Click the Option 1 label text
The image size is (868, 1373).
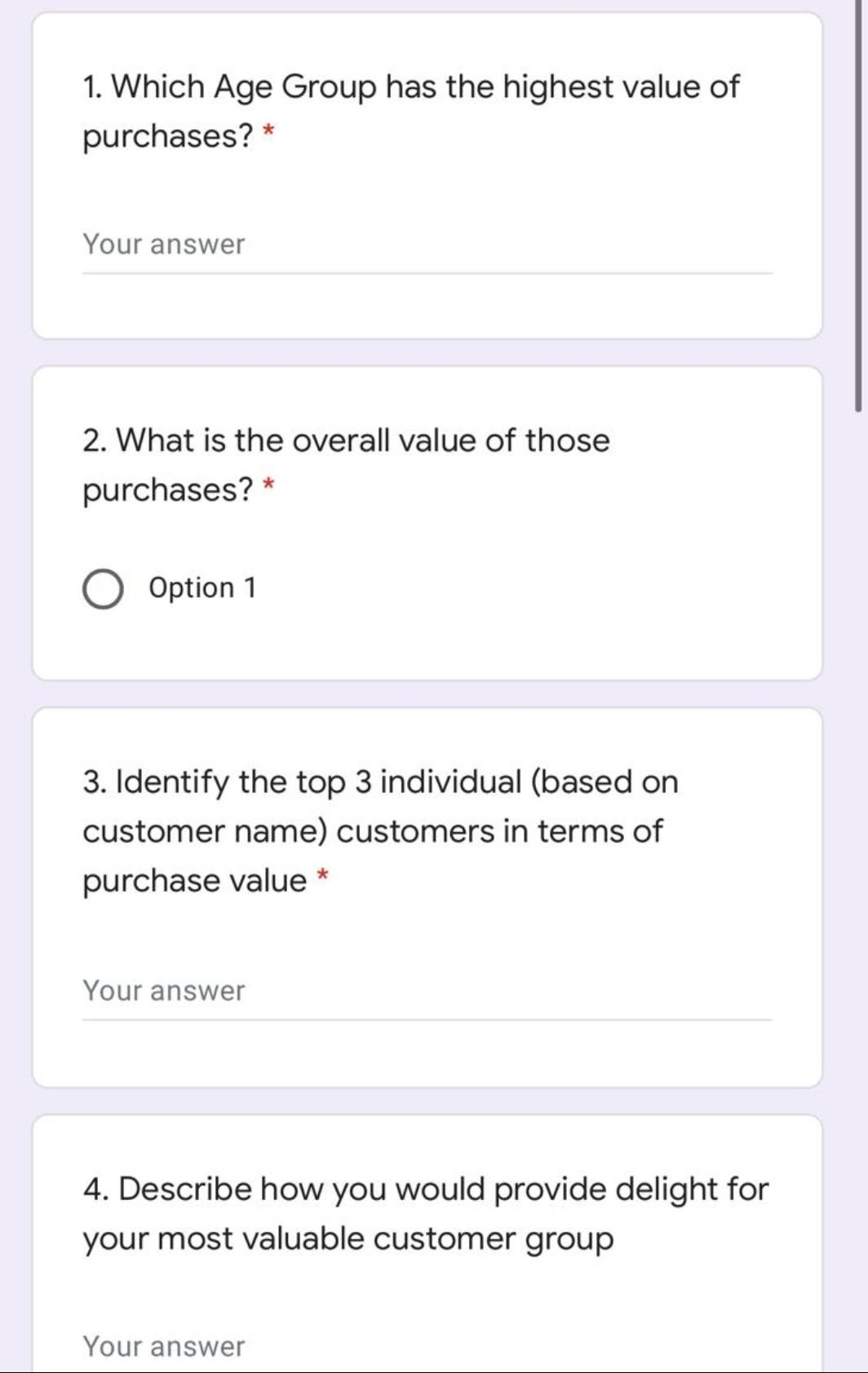click(x=201, y=587)
